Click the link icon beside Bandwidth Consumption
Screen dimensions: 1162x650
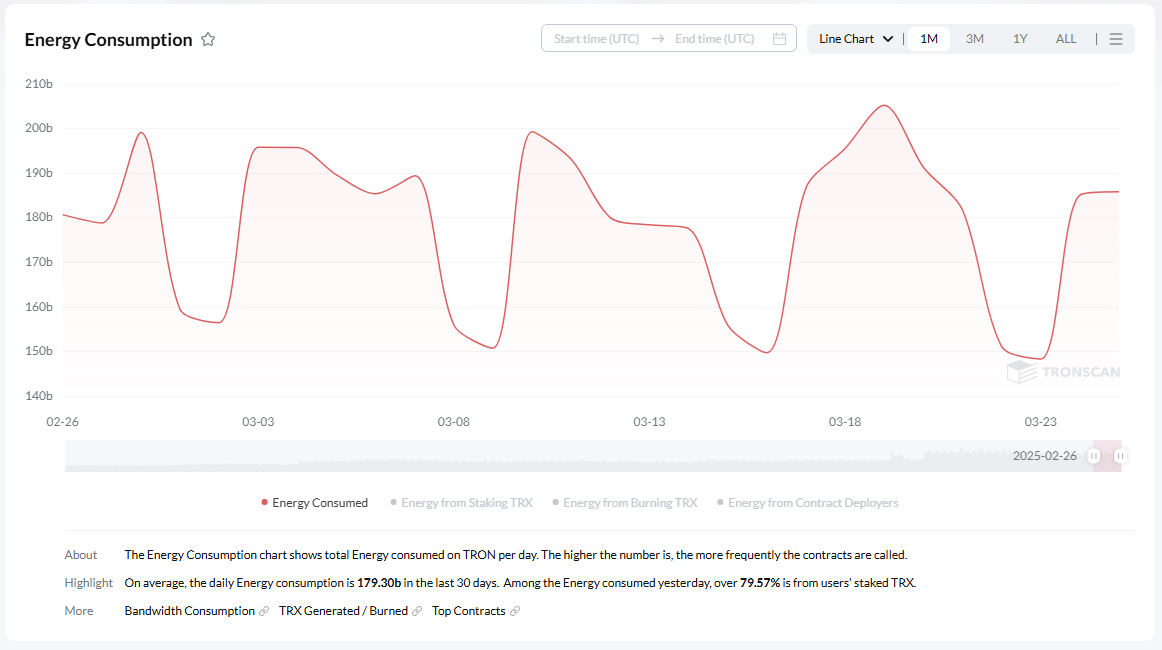pos(264,611)
